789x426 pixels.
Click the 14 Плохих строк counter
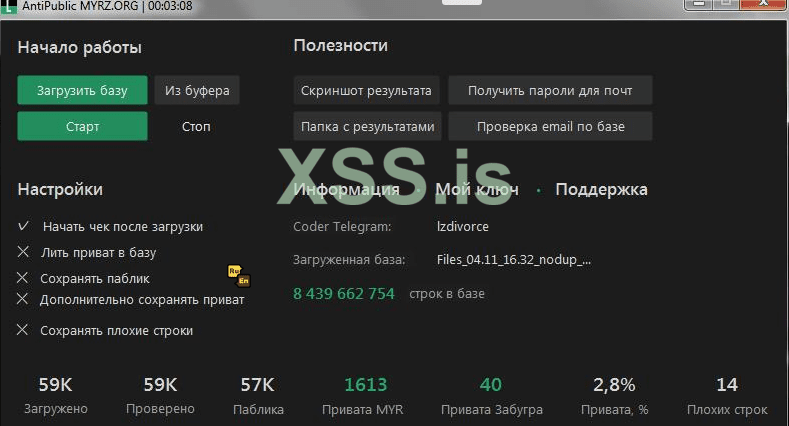[727, 395]
